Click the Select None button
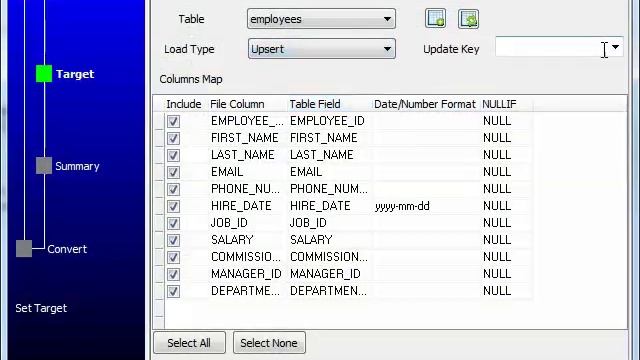The width and height of the screenshot is (640, 360). 269,343
